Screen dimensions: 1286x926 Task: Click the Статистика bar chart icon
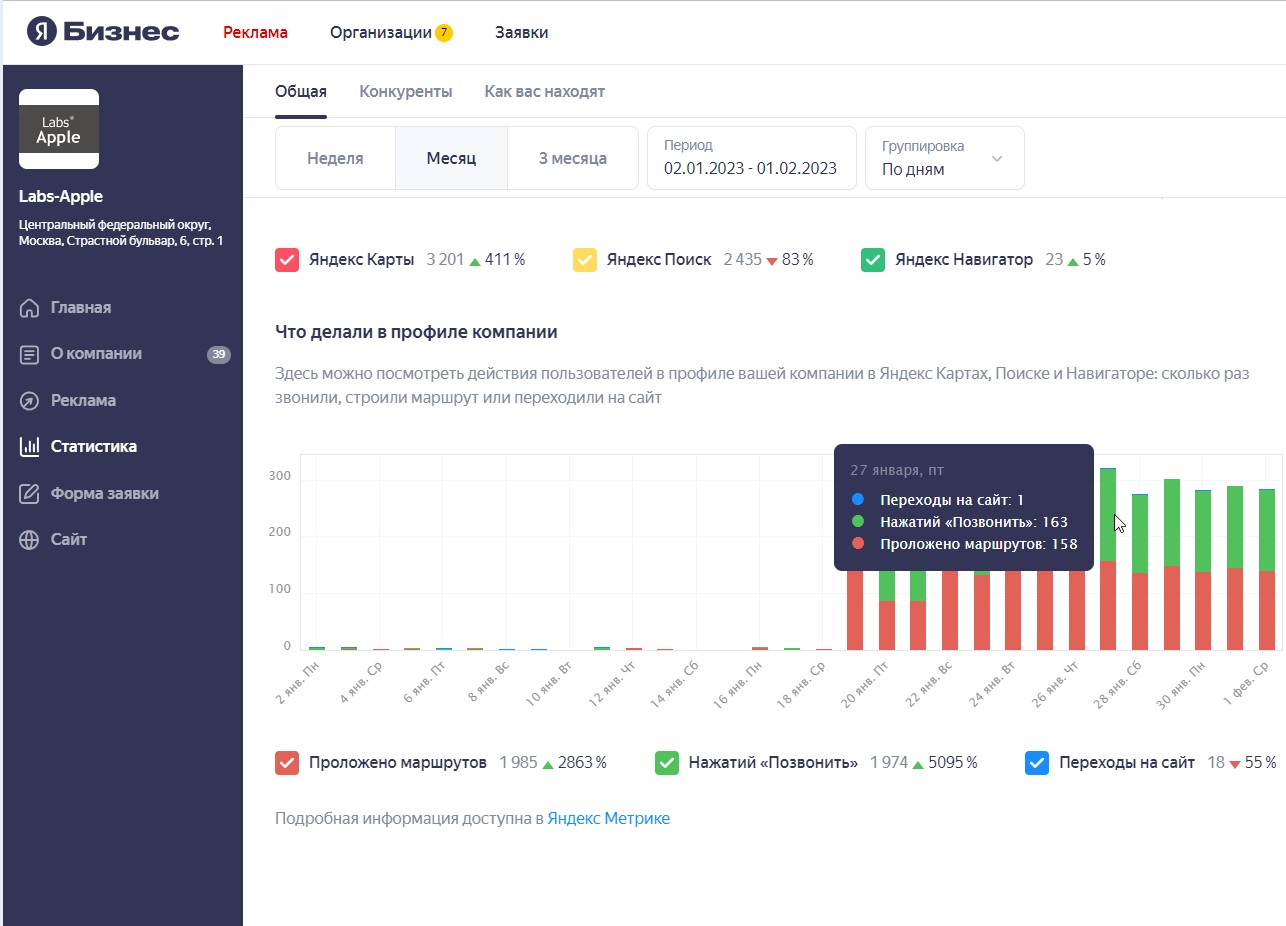[30, 447]
